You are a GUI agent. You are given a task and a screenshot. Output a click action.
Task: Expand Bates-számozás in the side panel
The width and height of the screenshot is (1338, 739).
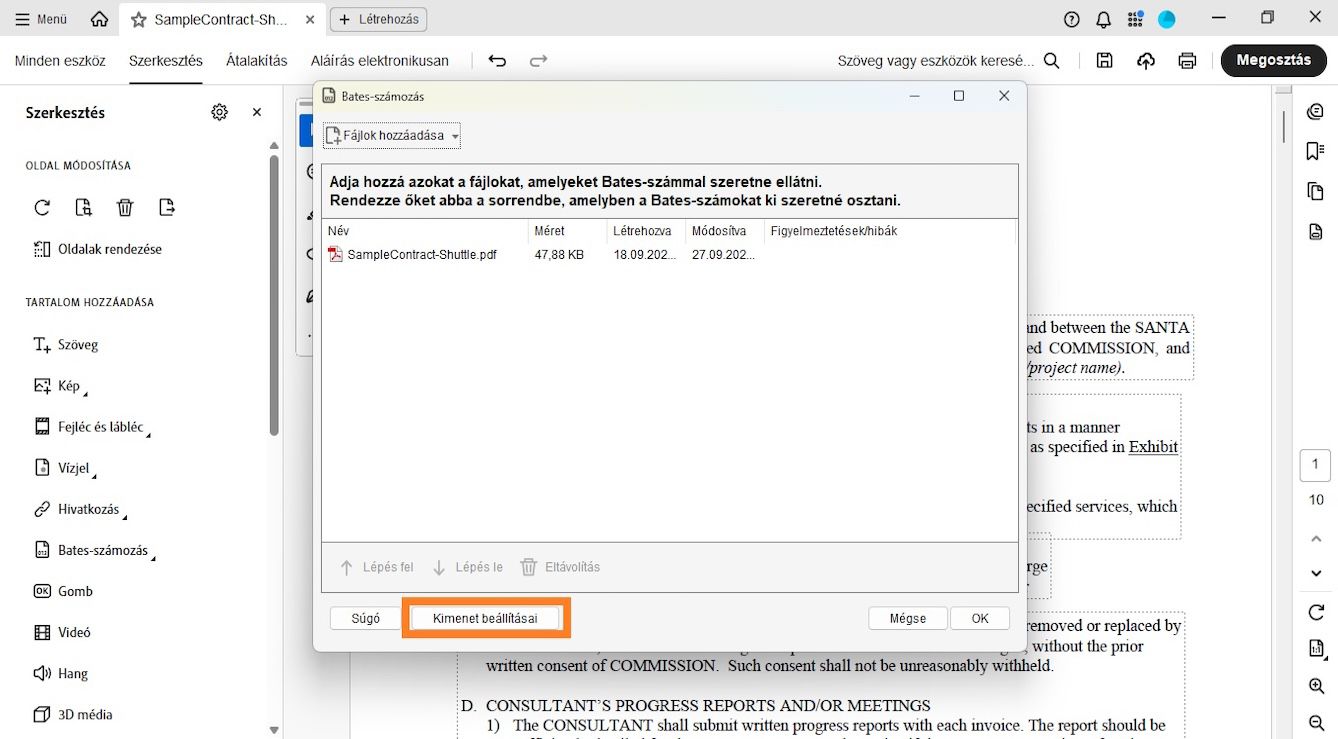point(96,550)
